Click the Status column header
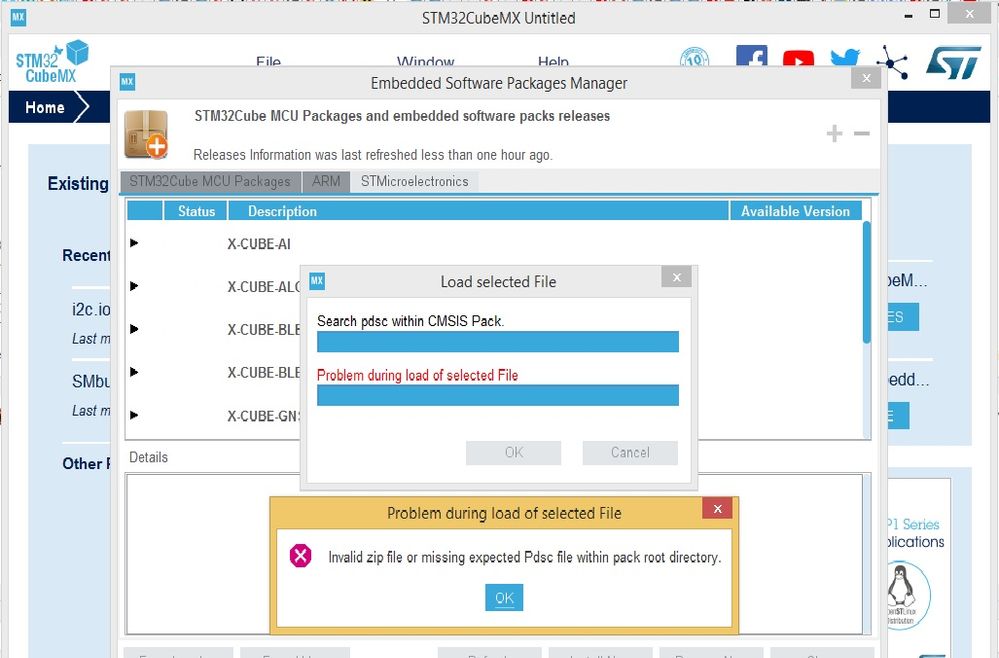999x658 pixels. [x=196, y=211]
